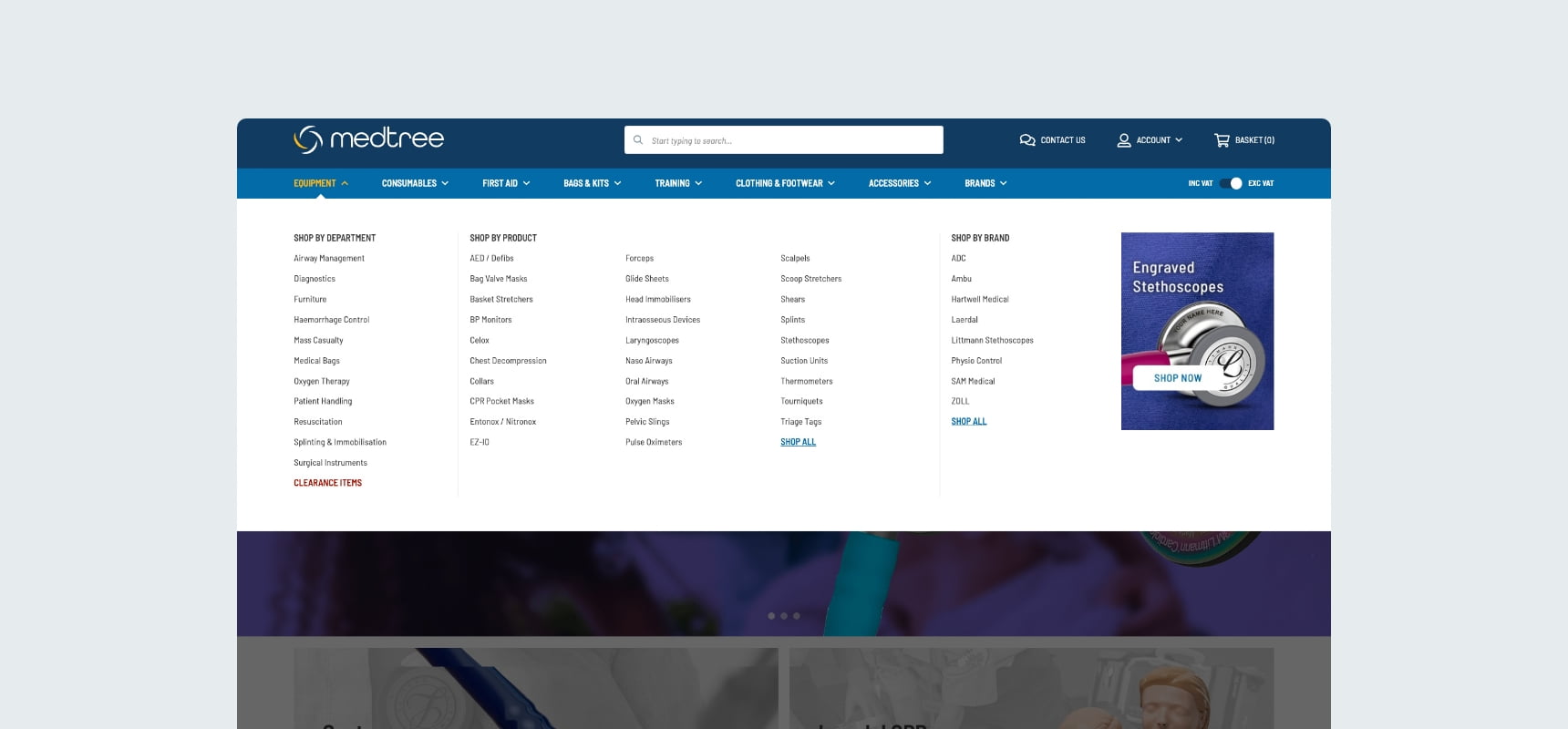Go to CPR Pocket Masks
This screenshot has height=729, width=1568.
click(501, 401)
